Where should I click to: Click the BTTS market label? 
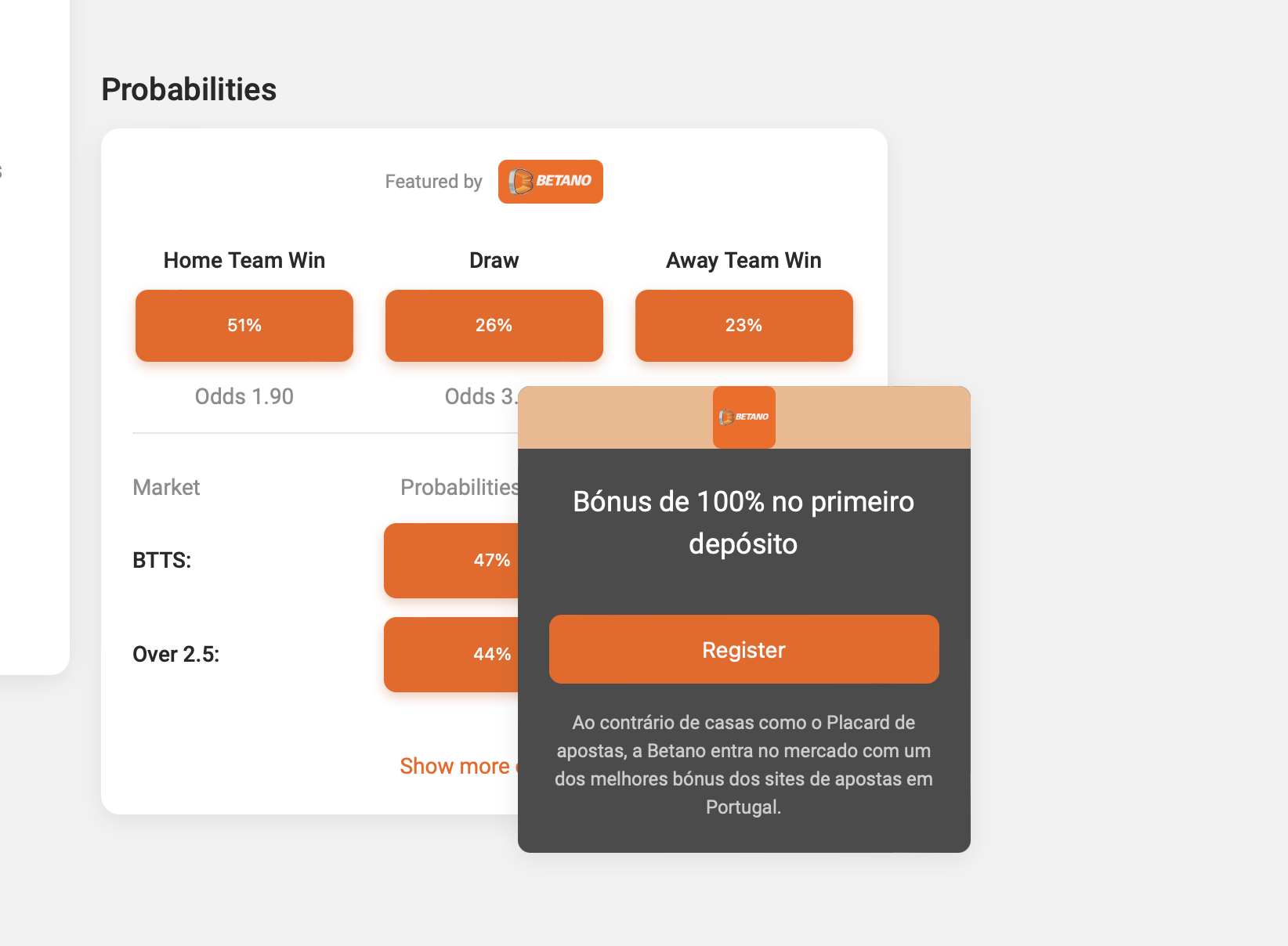coord(161,560)
